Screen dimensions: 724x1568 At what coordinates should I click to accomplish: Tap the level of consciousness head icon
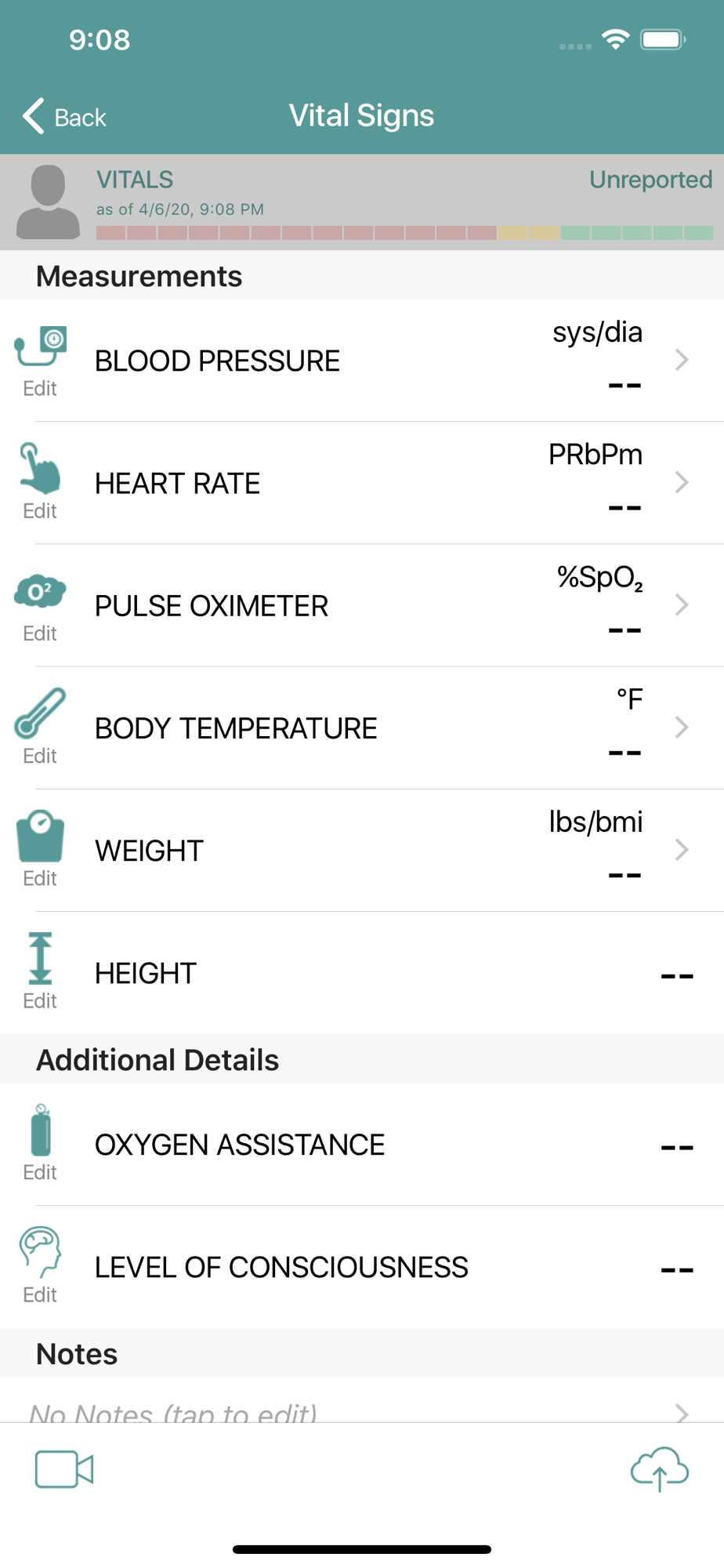(x=41, y=1252)
